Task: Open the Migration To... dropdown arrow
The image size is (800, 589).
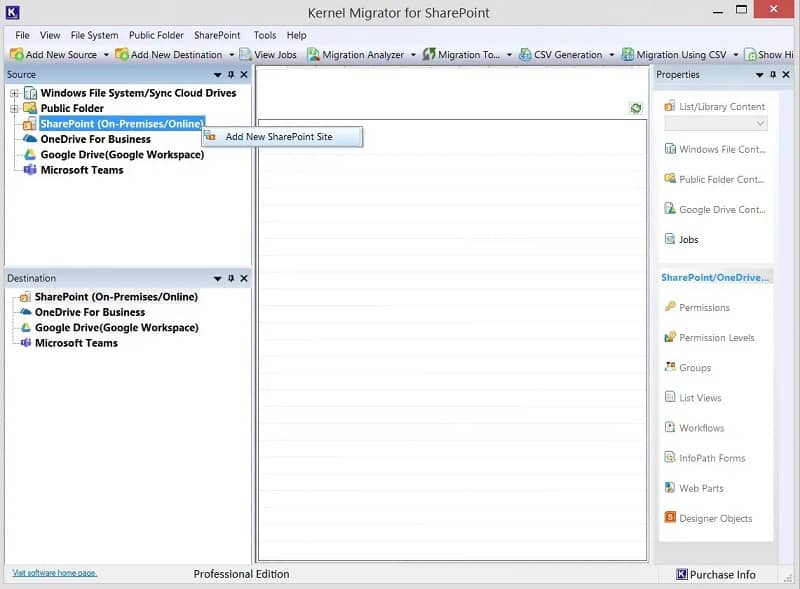Action: [x=509, y=55]
